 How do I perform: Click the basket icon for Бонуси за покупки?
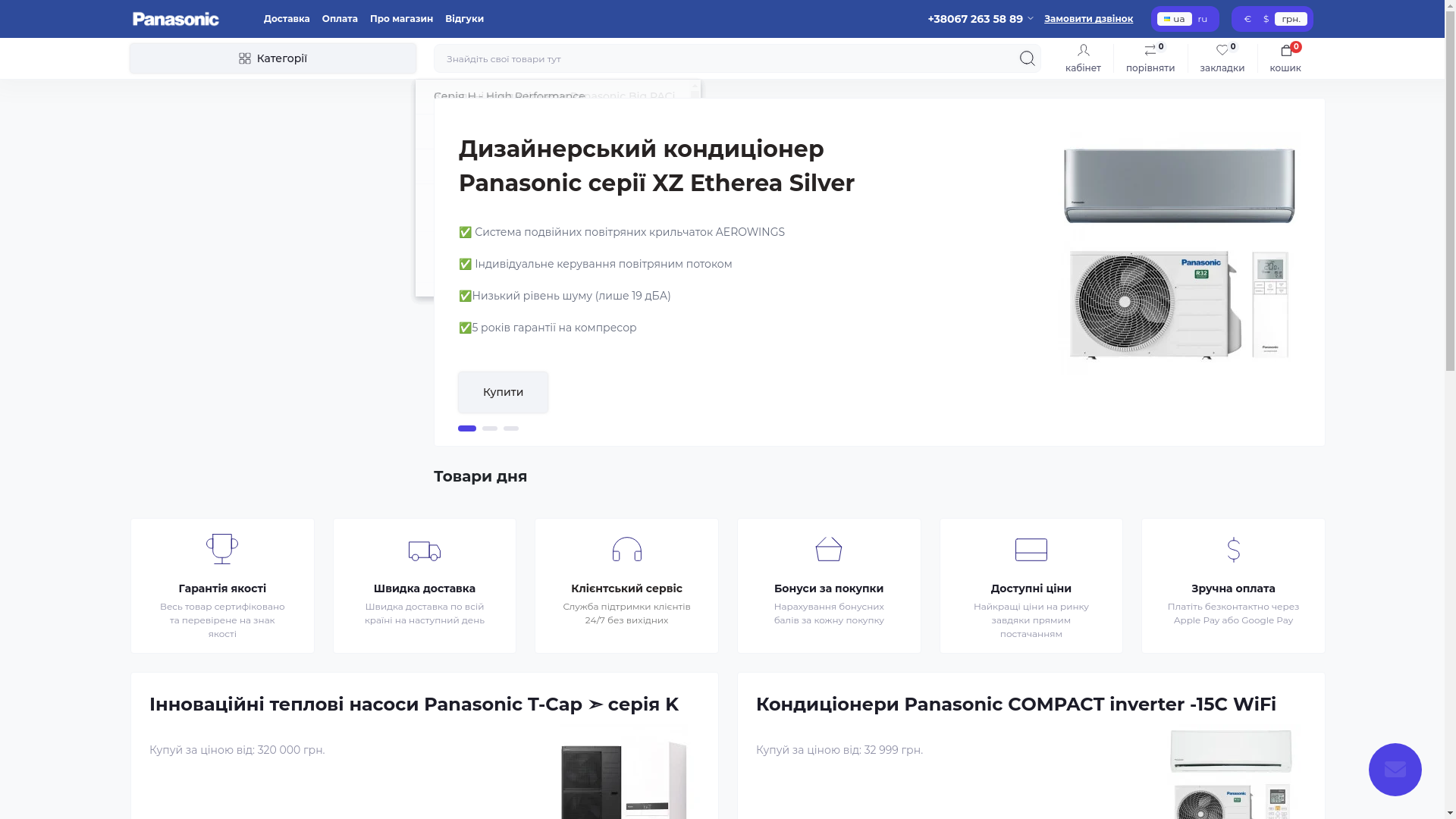click(x=829, y=549)
